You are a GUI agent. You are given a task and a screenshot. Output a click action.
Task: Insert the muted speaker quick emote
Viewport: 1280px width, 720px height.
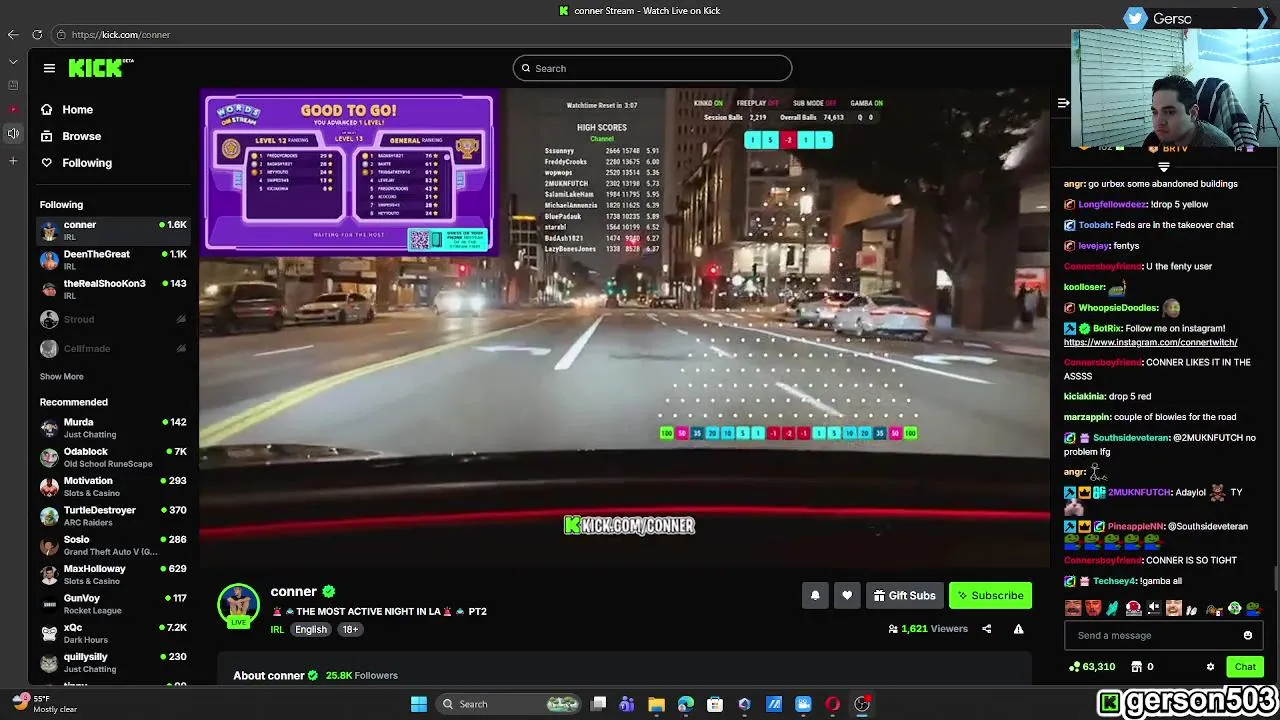coord(1153,608)
